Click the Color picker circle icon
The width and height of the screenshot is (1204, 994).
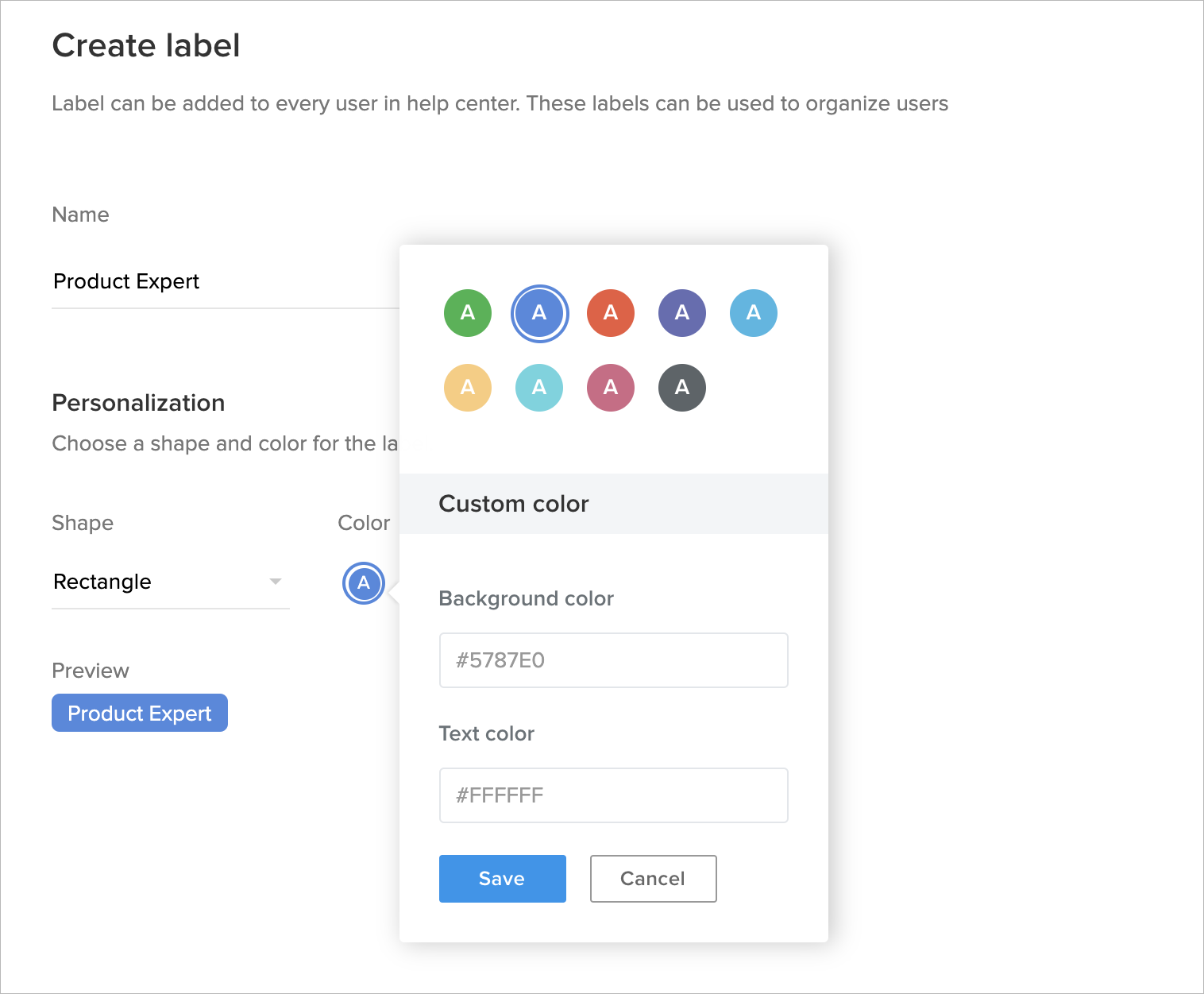tap(364, 583)
